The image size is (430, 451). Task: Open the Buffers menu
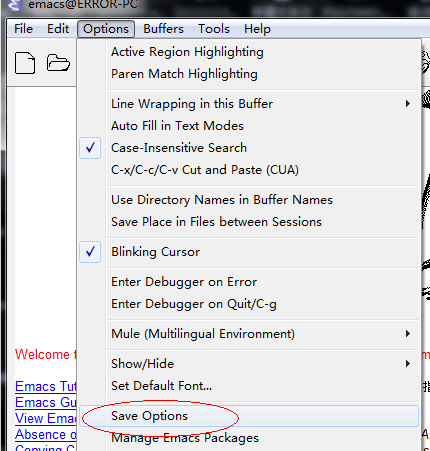(163, 29)
